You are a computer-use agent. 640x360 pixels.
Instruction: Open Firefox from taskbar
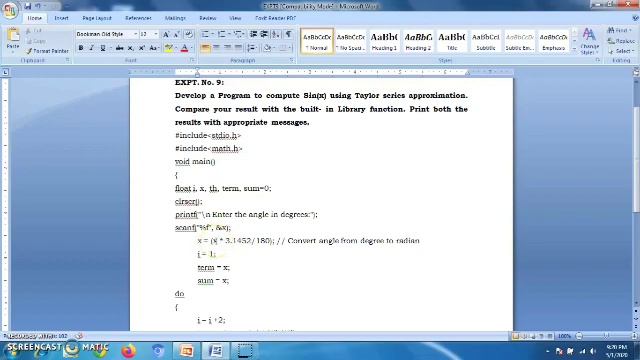[x=129, y=351]
